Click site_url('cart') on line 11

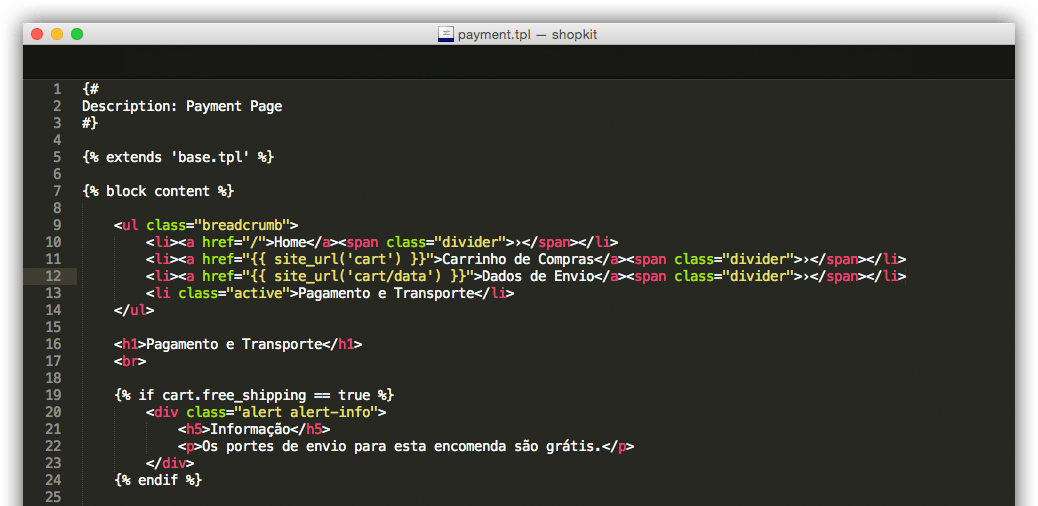(x=338, y=259)
